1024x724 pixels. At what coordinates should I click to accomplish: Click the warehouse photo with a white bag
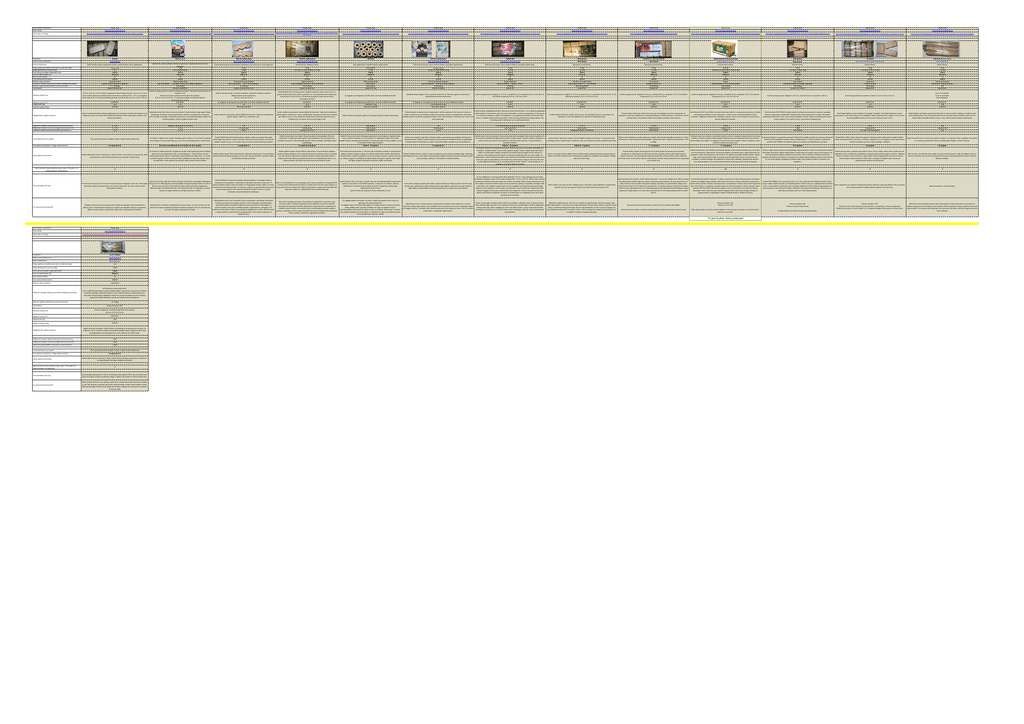tap(303, 48)
